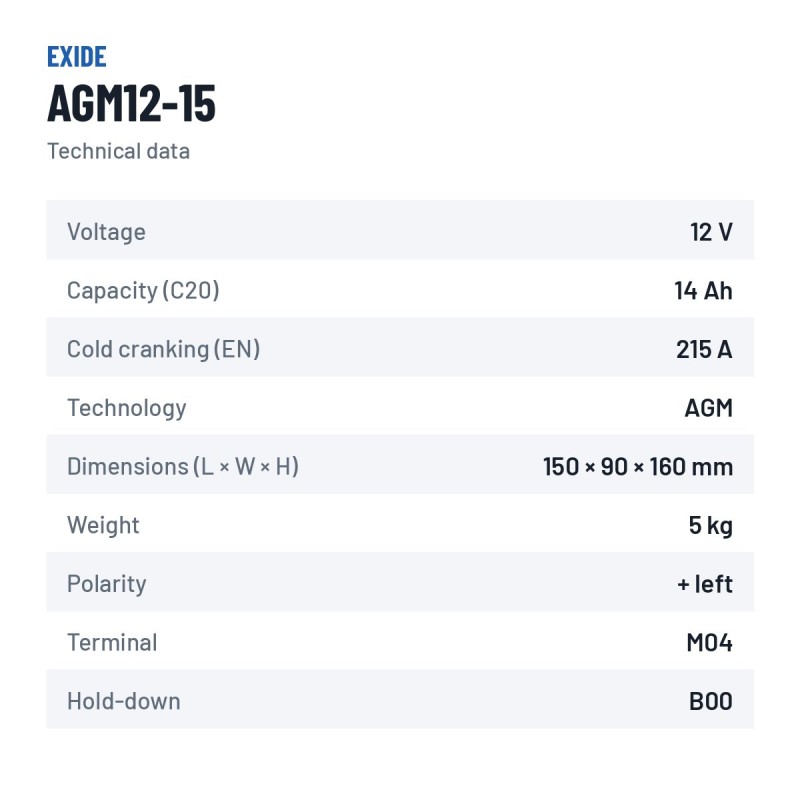This screenshot has width=800, height=800.
Task: Click the Technical data subtitle
Action: click(118, 151)
